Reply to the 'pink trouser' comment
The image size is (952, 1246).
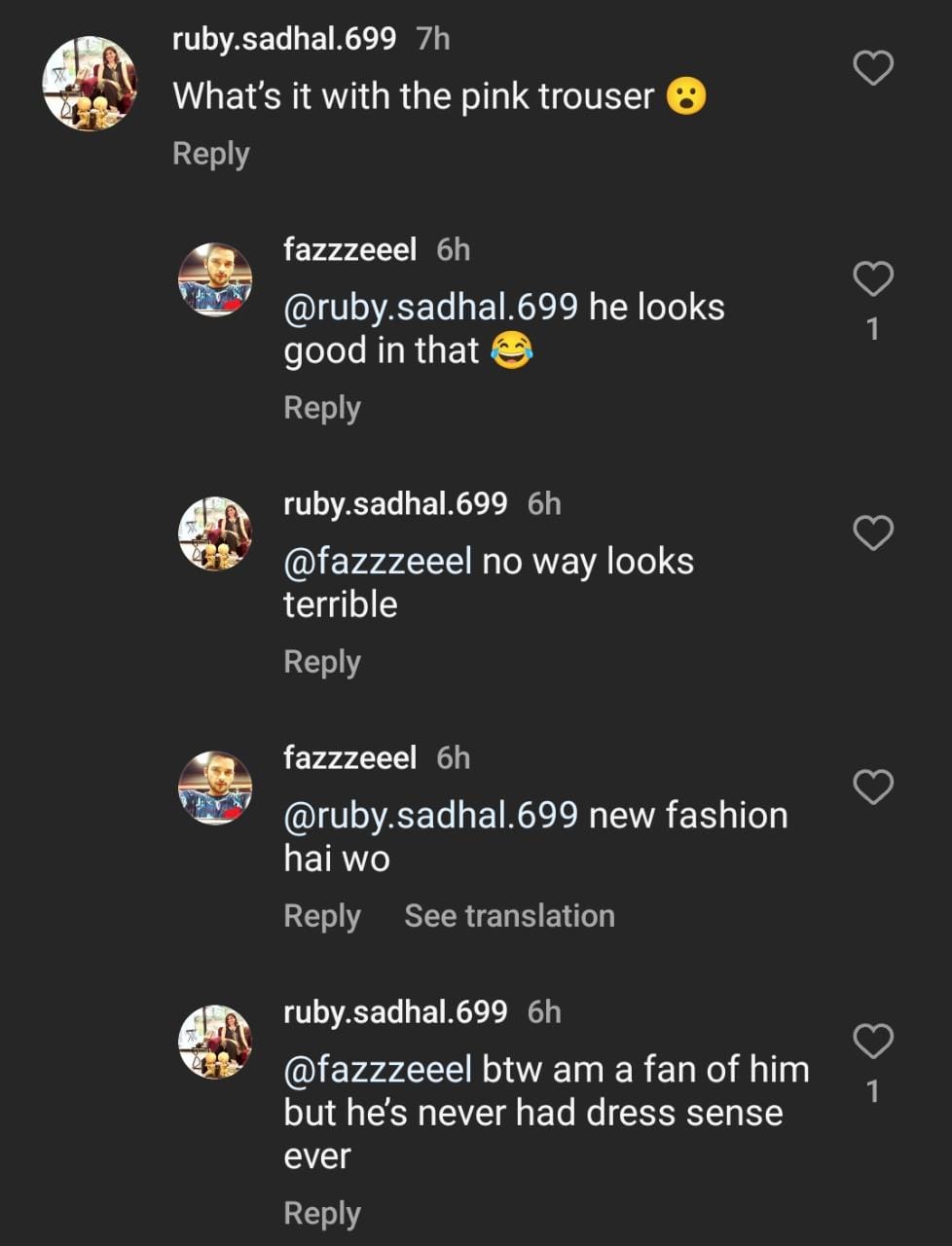[210, 154]
